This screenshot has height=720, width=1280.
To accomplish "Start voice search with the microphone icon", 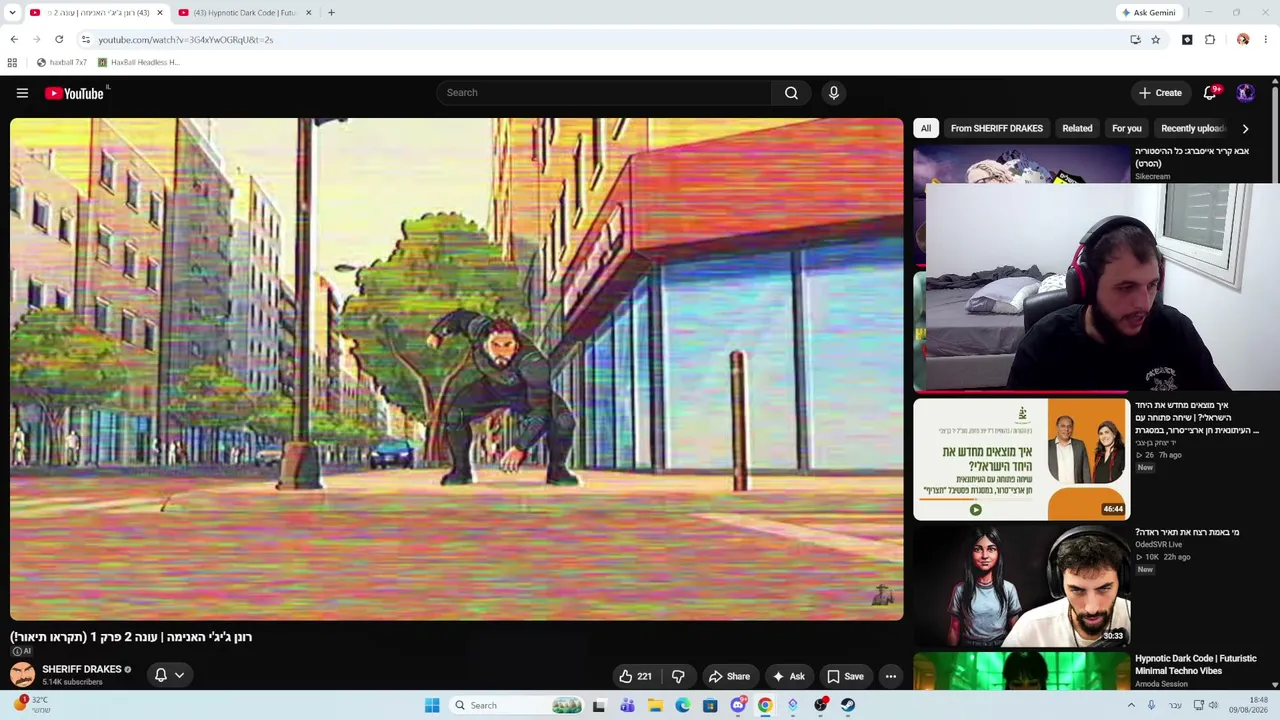I will (833, 93).
